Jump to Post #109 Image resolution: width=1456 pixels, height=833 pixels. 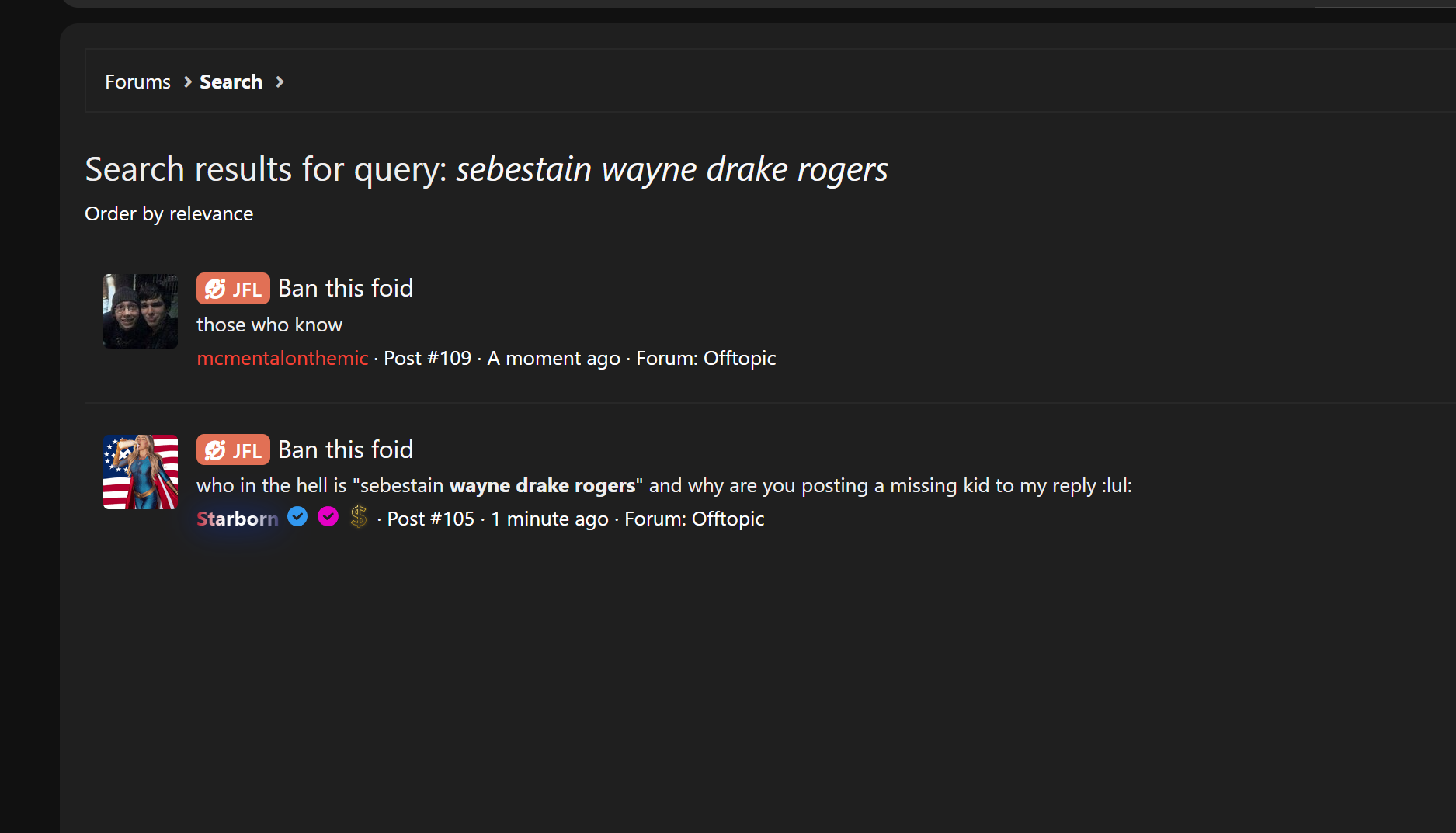tap(427, 359)
